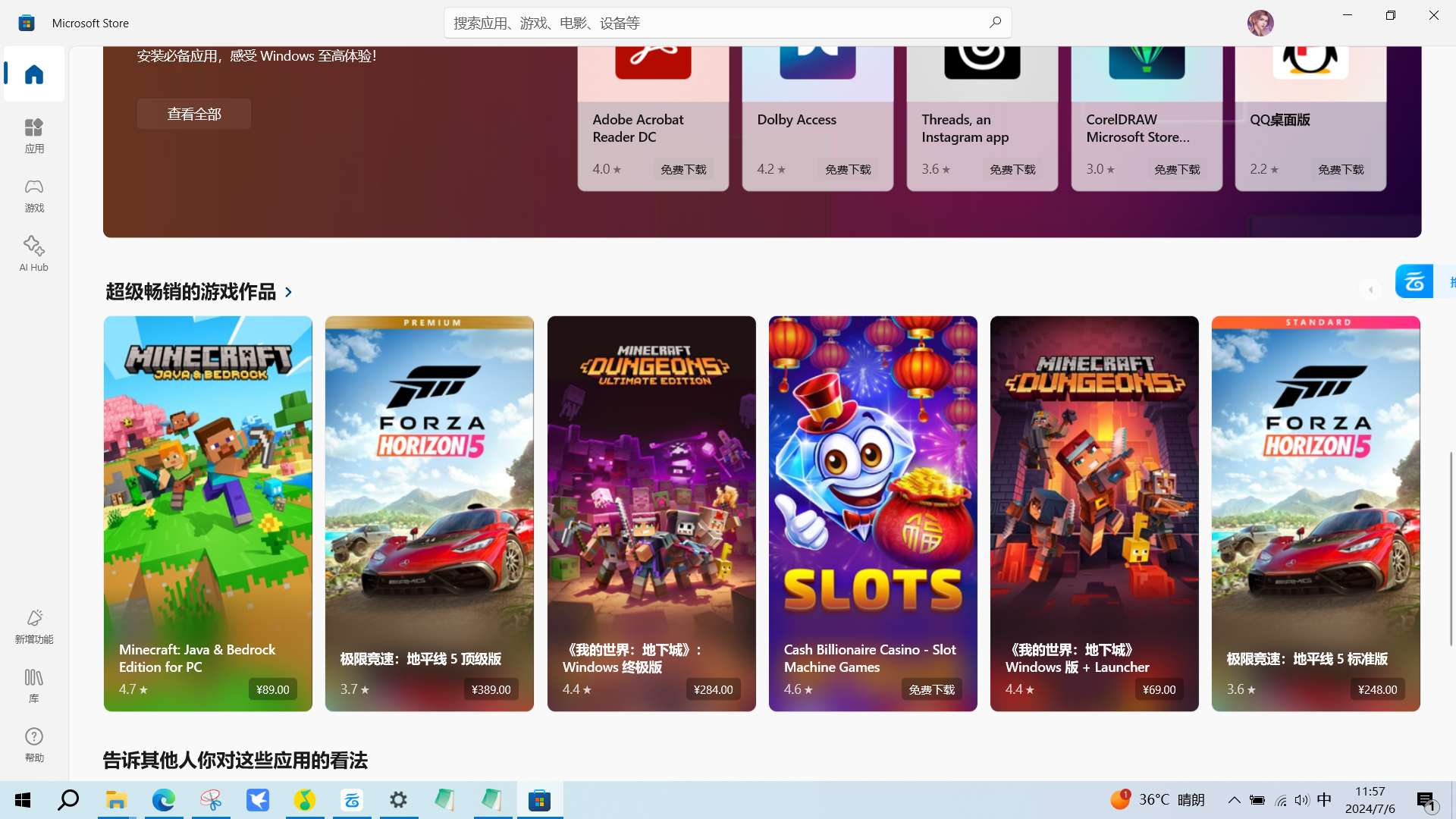Open Cash Billionaire Casino Slots card
1456x819 pixels.
873,513
